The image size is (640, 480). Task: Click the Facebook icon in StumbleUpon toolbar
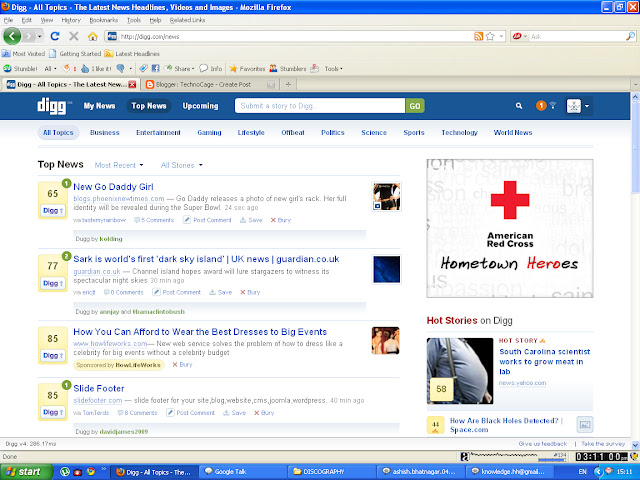point(156,69)
